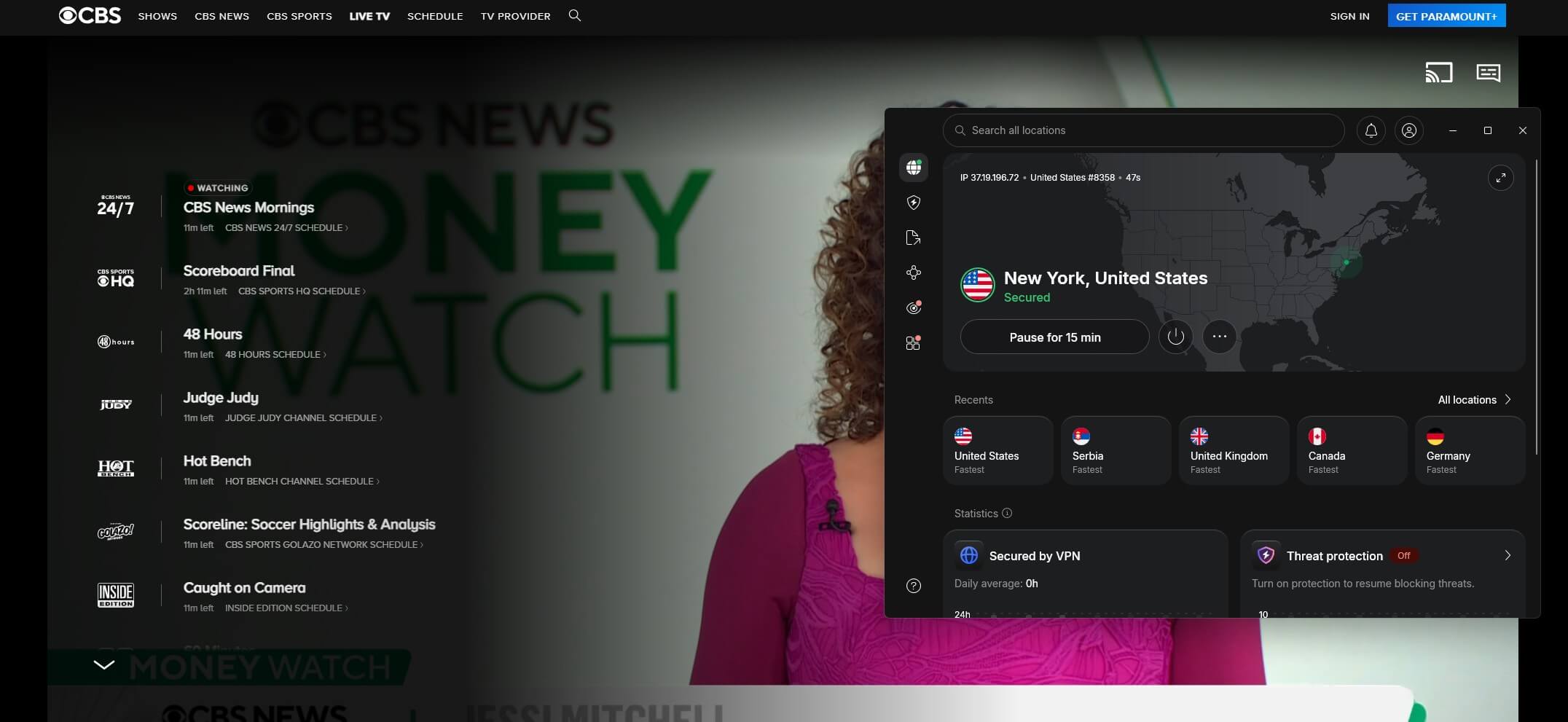This screenshot has height=722, width=1568.
Task: Open CBS SPORTS HQ SCHEDULE link
Action: coord(302,291)
